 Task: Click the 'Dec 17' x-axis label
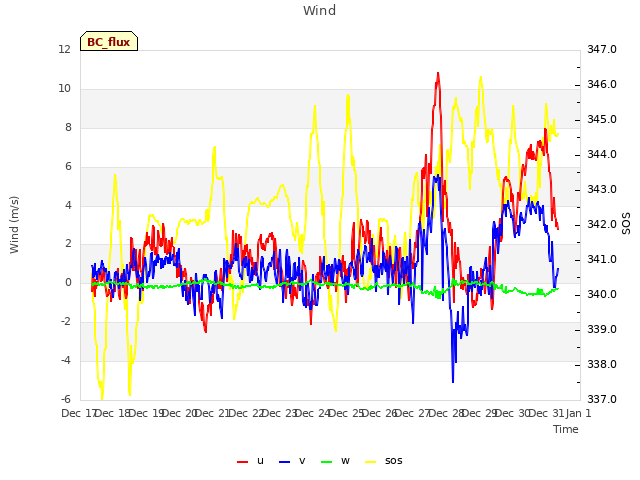click(79, 413)
